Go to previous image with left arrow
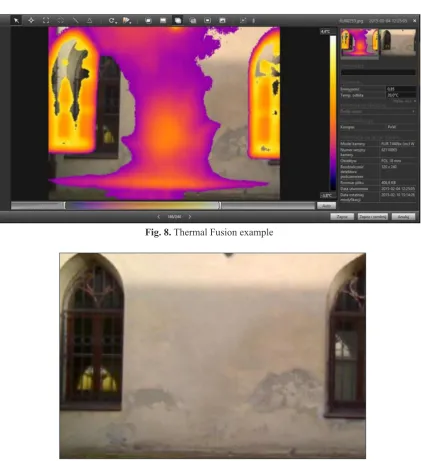This screenshot has height=461, width=421. [158, 217]
